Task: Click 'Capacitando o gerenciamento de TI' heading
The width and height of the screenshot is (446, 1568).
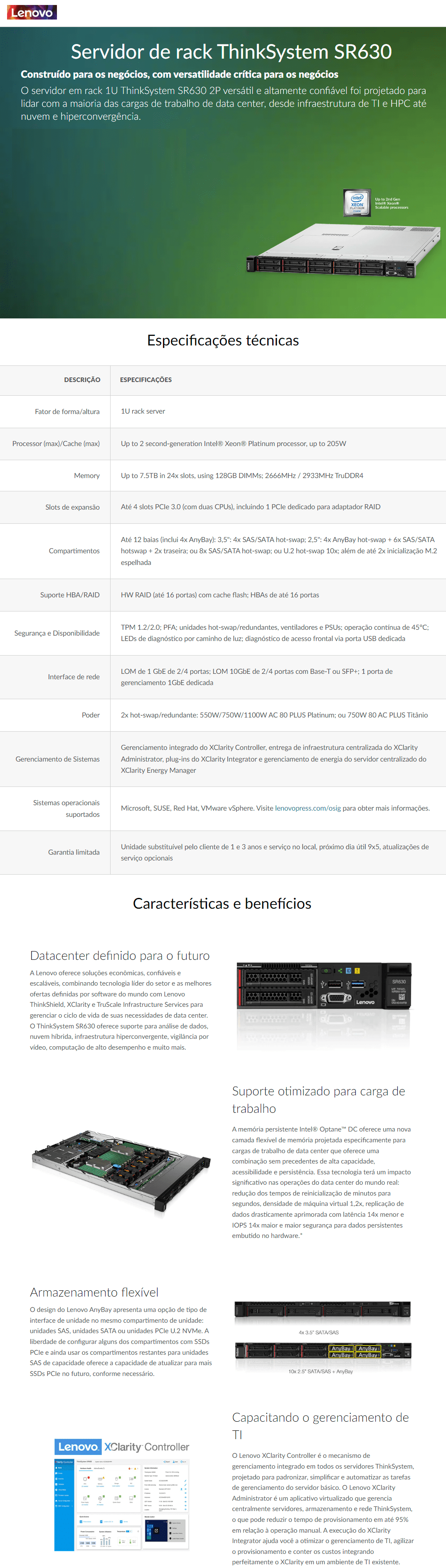Action: click(x=320, y=1425)
